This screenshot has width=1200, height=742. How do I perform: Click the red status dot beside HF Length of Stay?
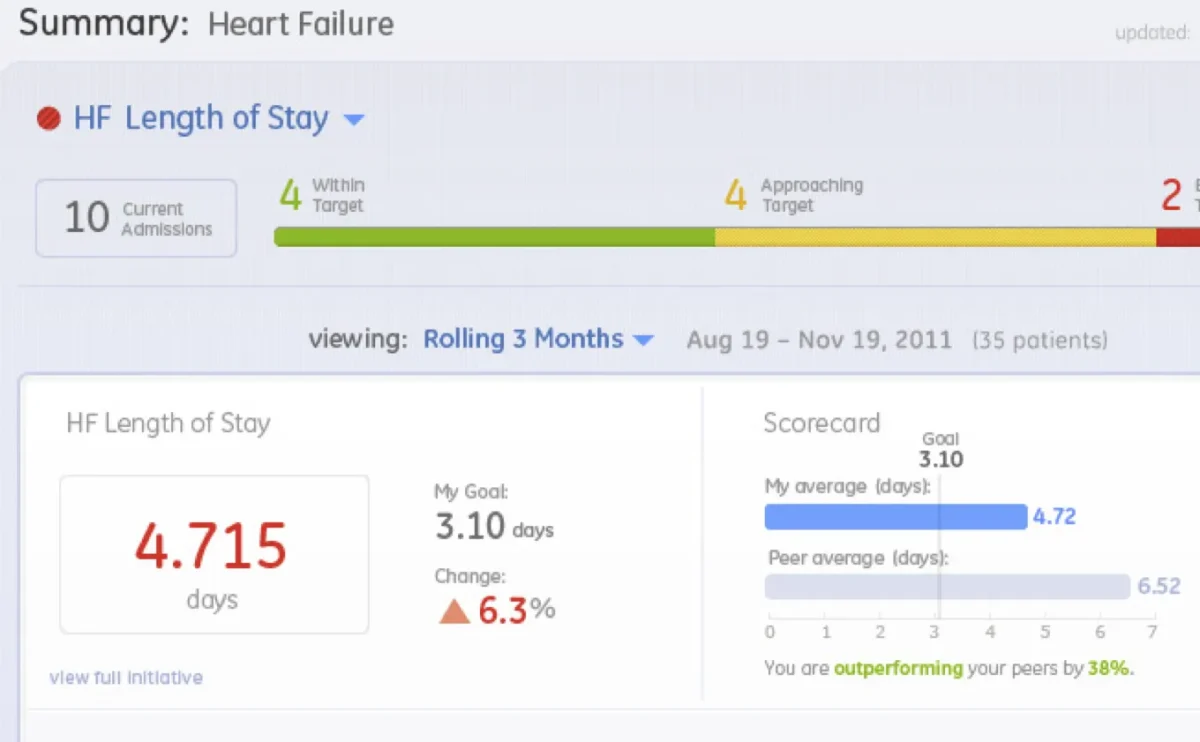[49, 119]
